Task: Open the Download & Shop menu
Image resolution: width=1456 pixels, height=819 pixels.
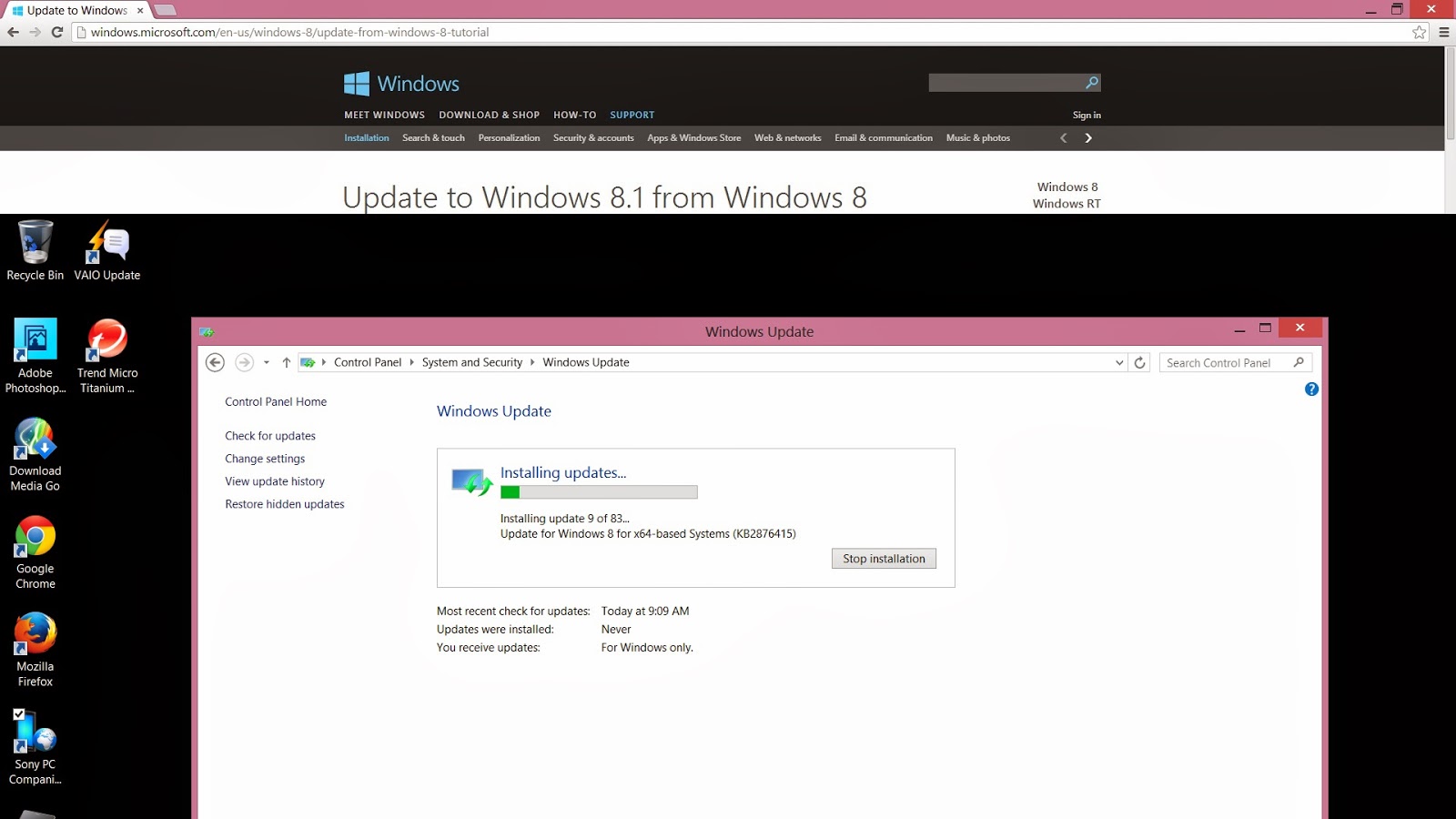Action: pos(489,116)
